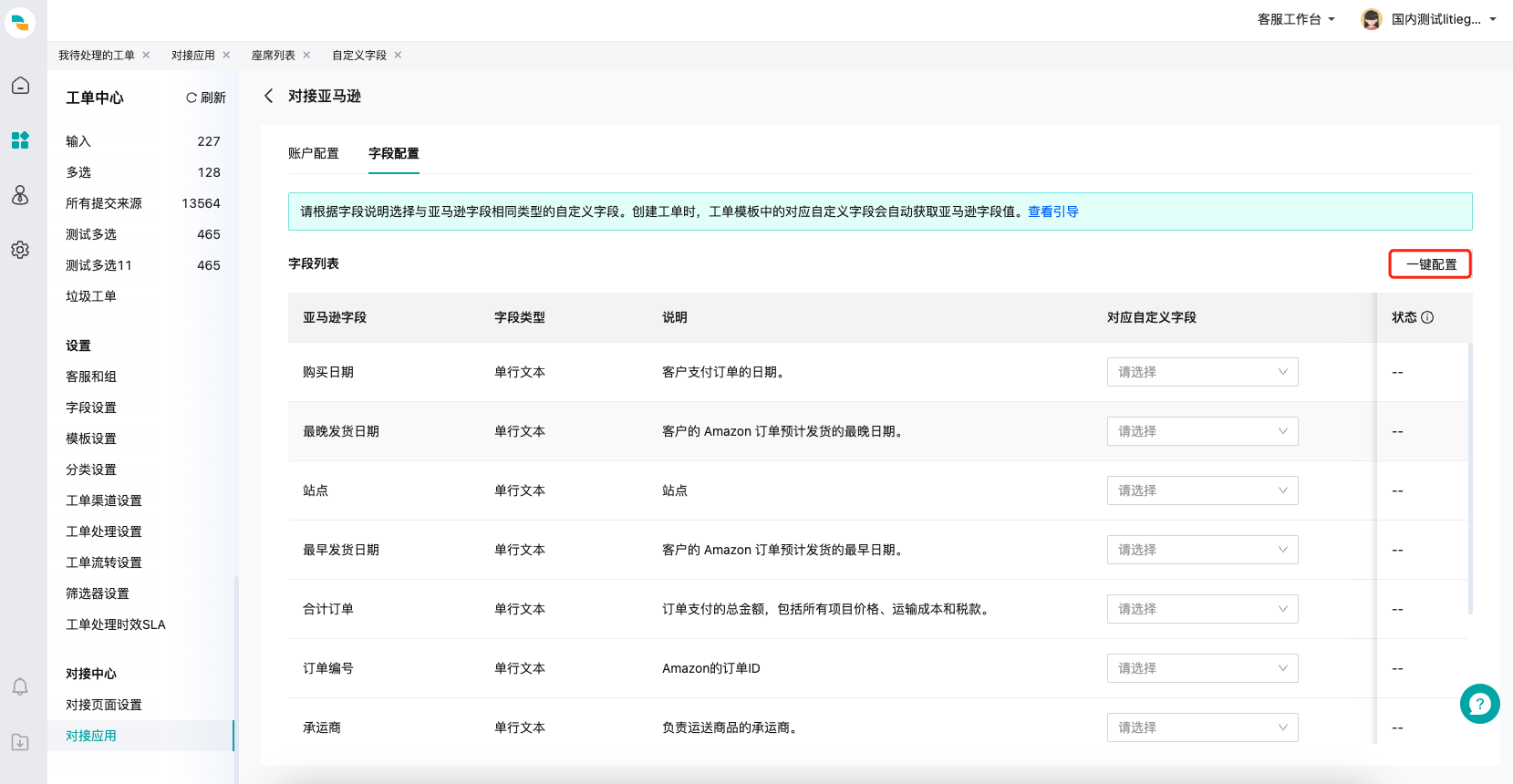Viewport: 1513px width, 784px height.
Task: Close the 座席列表 tab
Action: (306, 55)
